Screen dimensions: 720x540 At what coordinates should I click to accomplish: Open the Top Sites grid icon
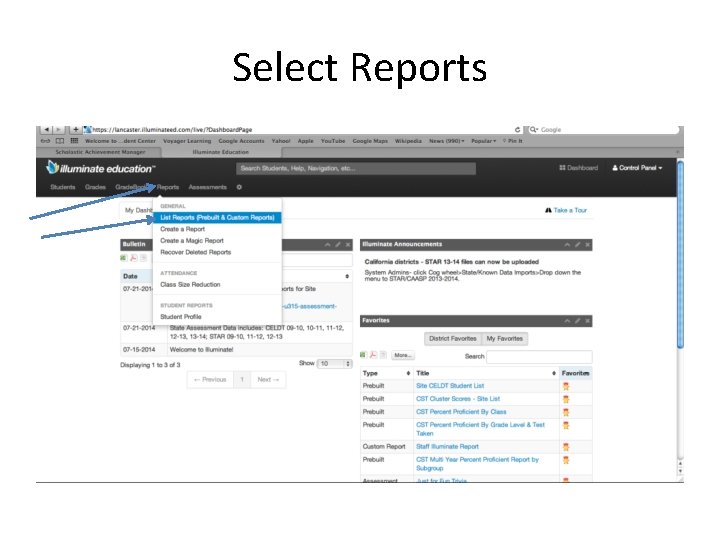click(74, 141)
